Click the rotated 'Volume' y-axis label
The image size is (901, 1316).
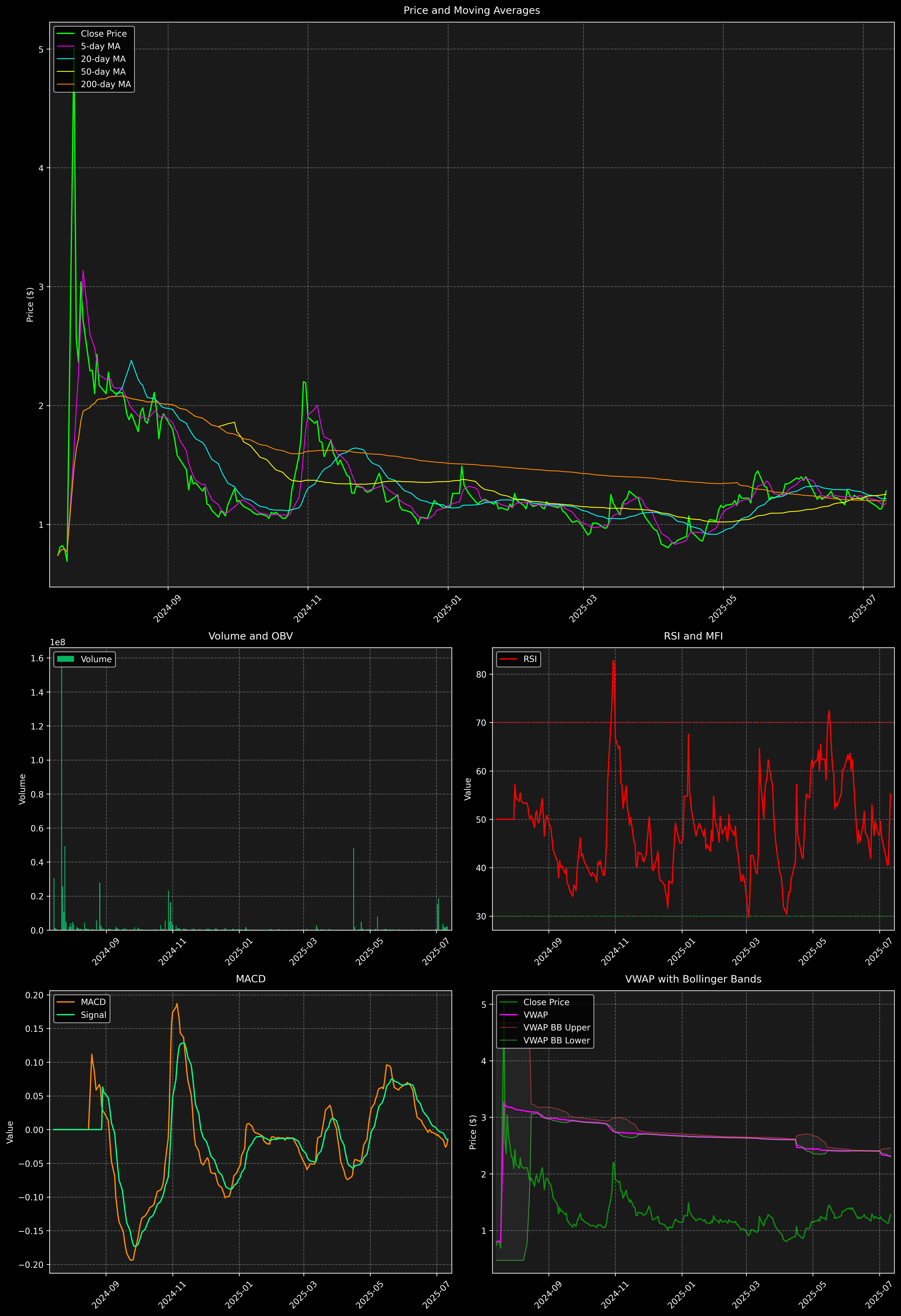(x=23, y=789)
